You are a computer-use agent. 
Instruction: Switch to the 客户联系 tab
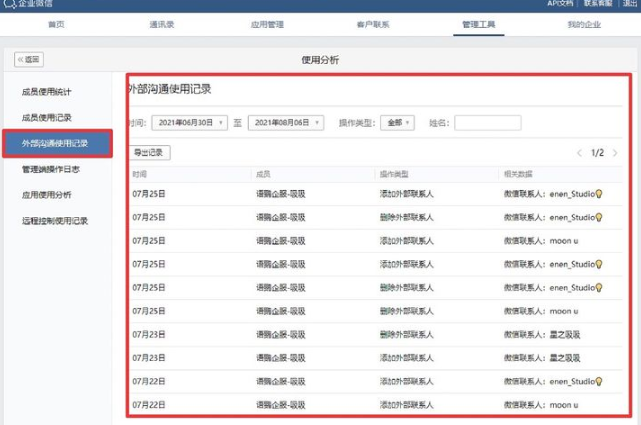point(372,23)
